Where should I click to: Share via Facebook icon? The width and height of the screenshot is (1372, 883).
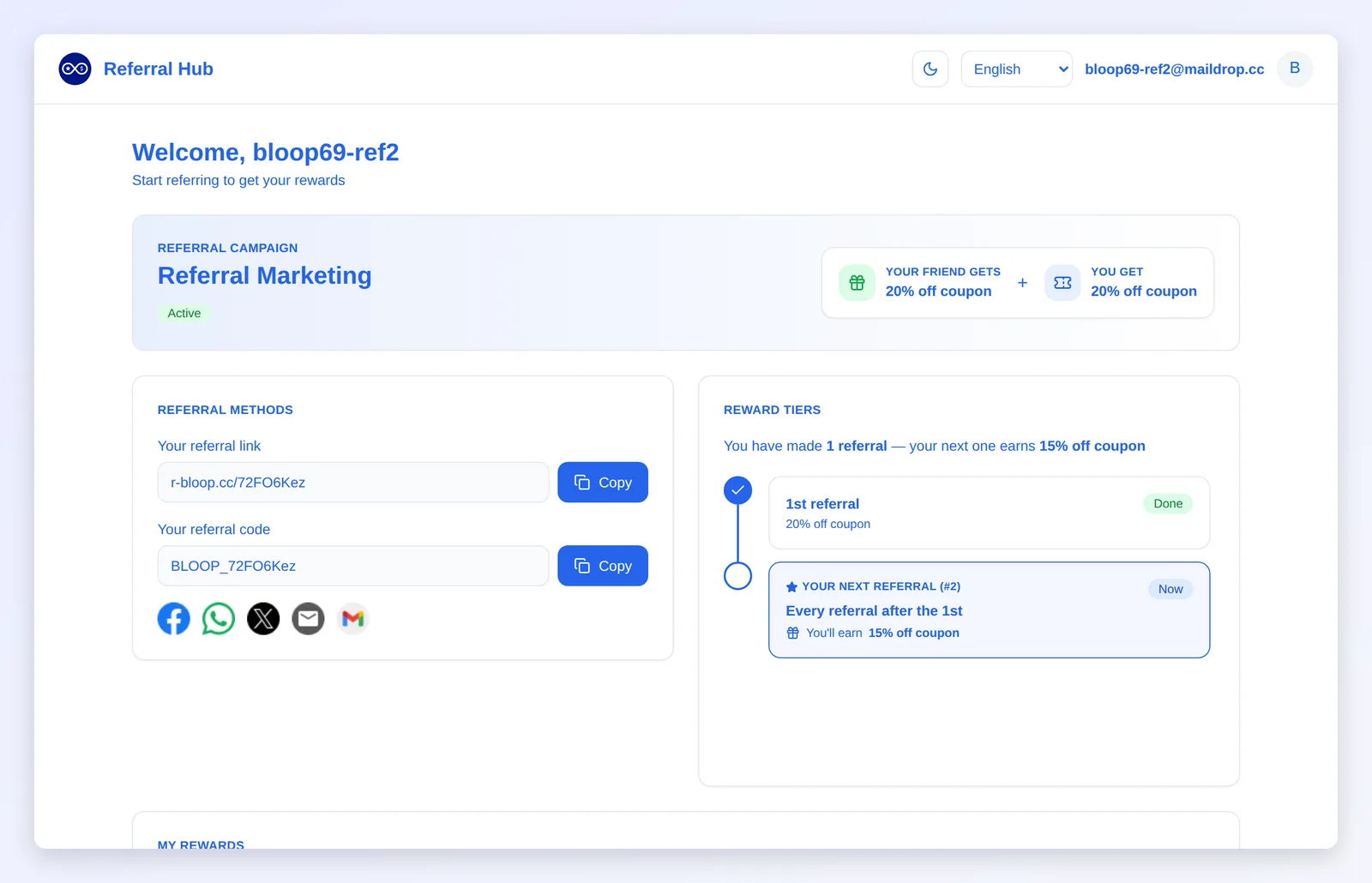pyautogui.click(x=174, y=618)
